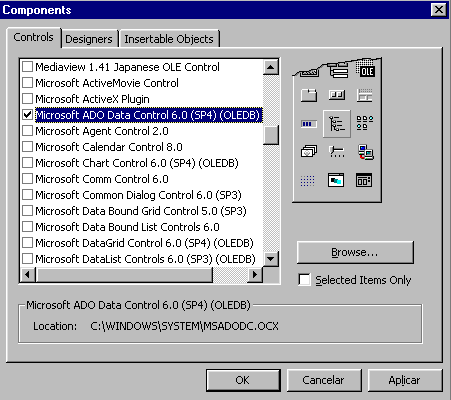451x400 pixels.
Task: Click the ImageList stacked pictures icon
Action: pos(309,151)
